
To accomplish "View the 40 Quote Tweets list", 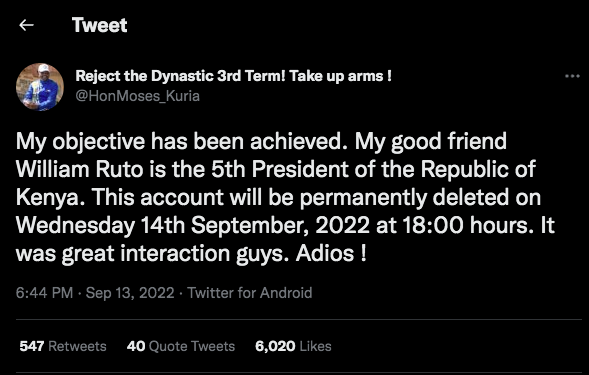I will pyautogui.click(x=181, y=346).
